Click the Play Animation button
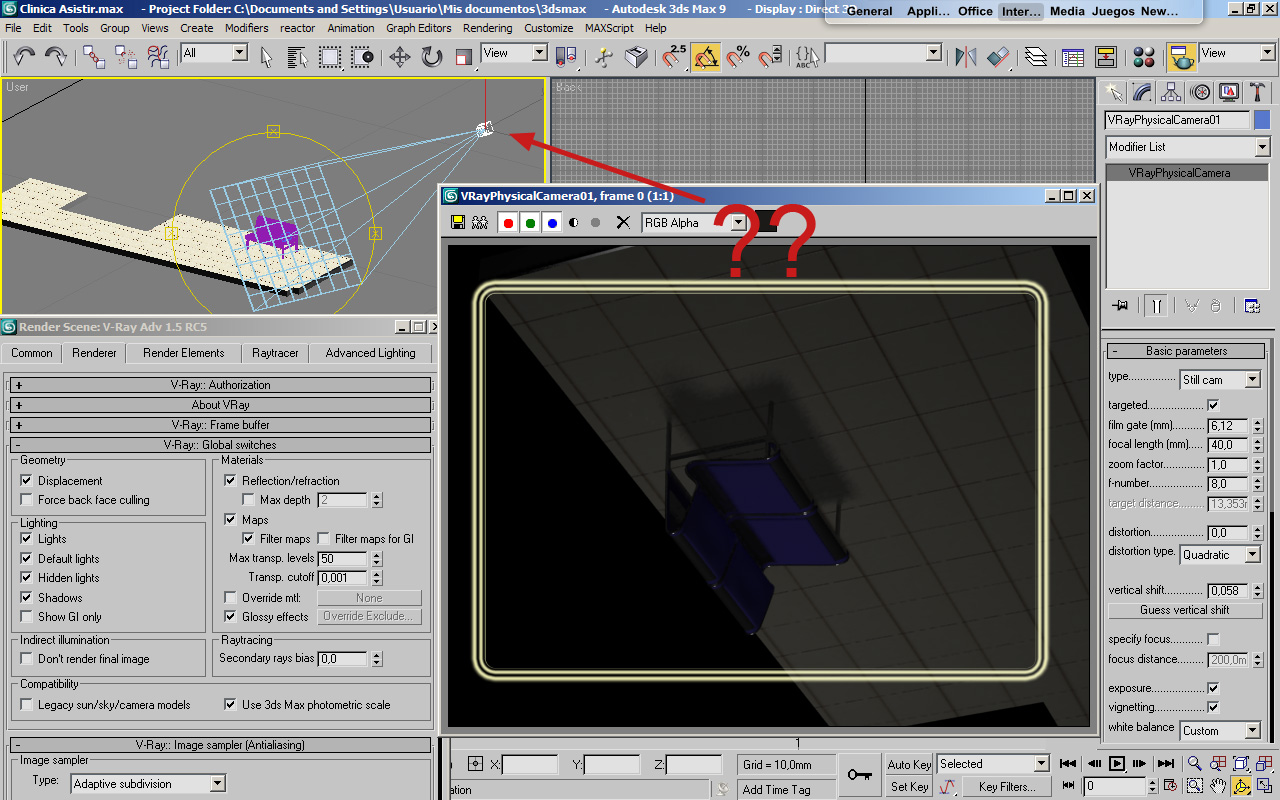1280x800 pixels. (x=1117, y=764)
